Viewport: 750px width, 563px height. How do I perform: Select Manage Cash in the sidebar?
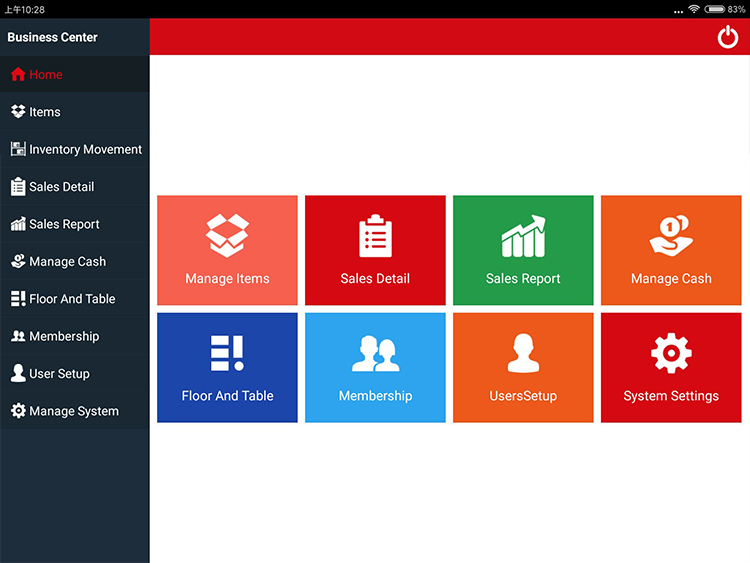click(66, 262)
